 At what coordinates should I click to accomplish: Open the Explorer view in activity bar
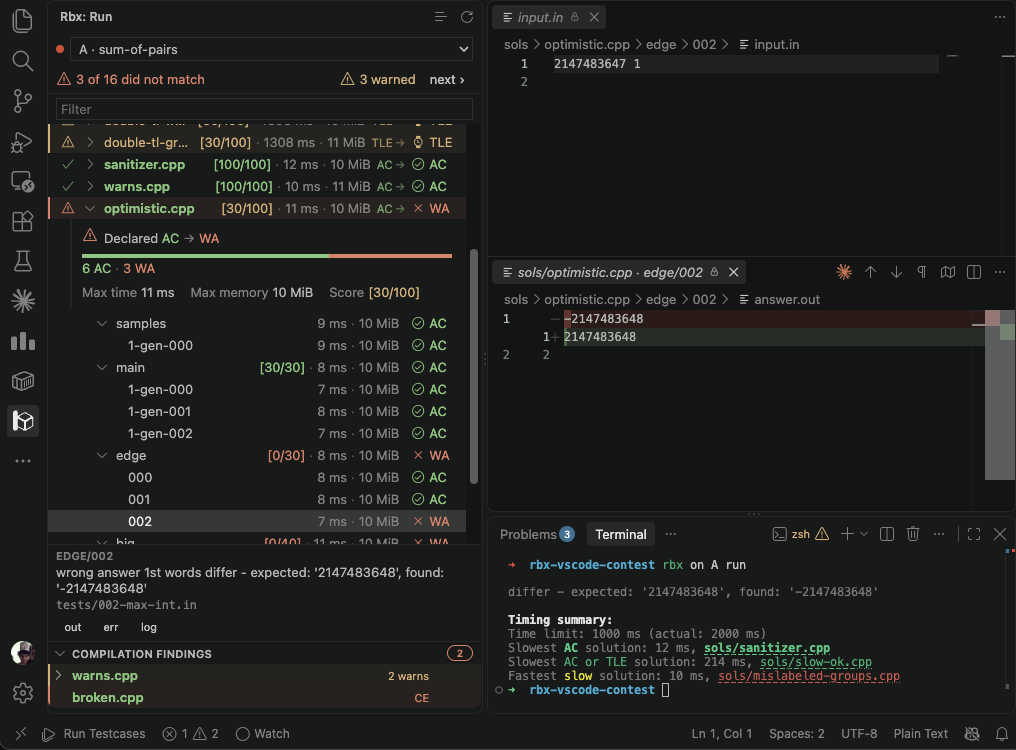pyautogui.click(x=23, y=21)
